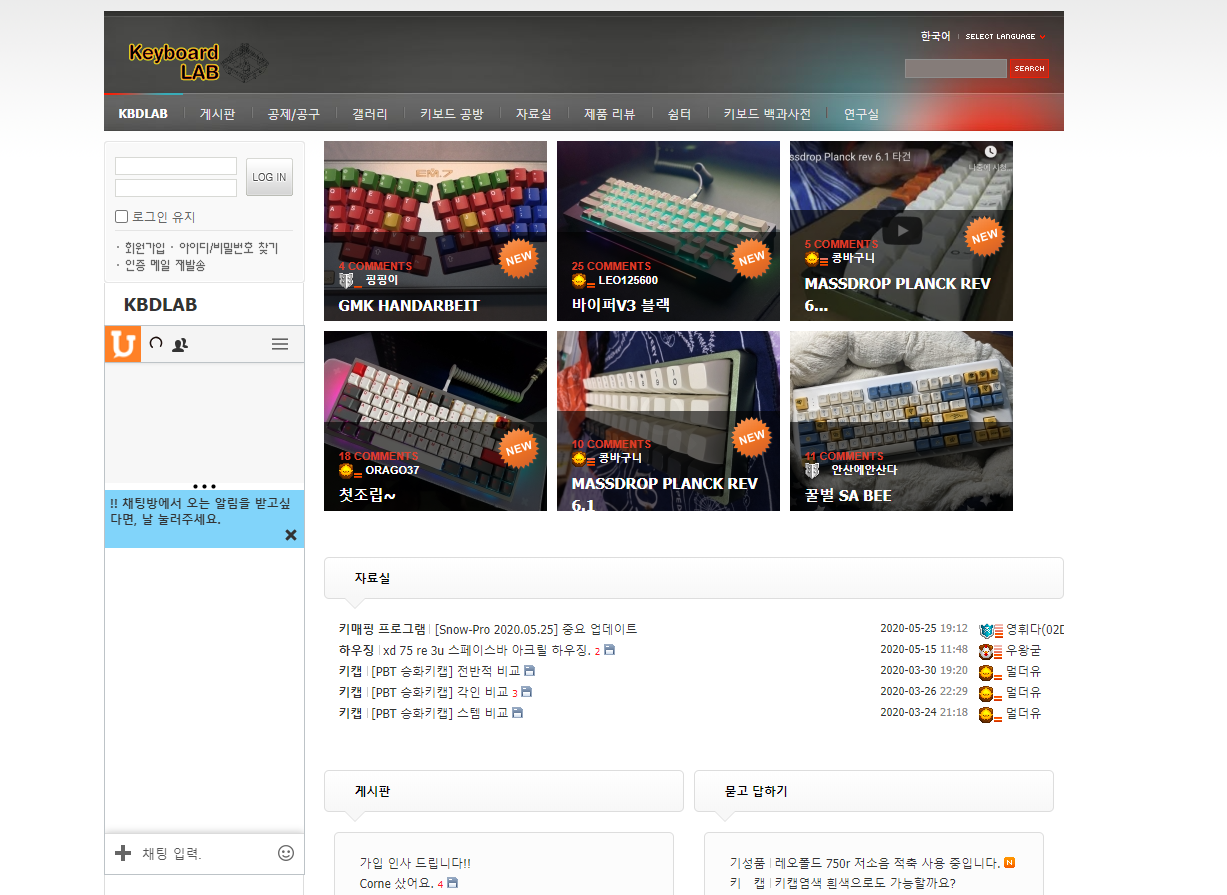Viewport: 1227px width, 895px height.
Task: Click NEW badge on GMK Handarbeit card
Action: coord(519,257)
